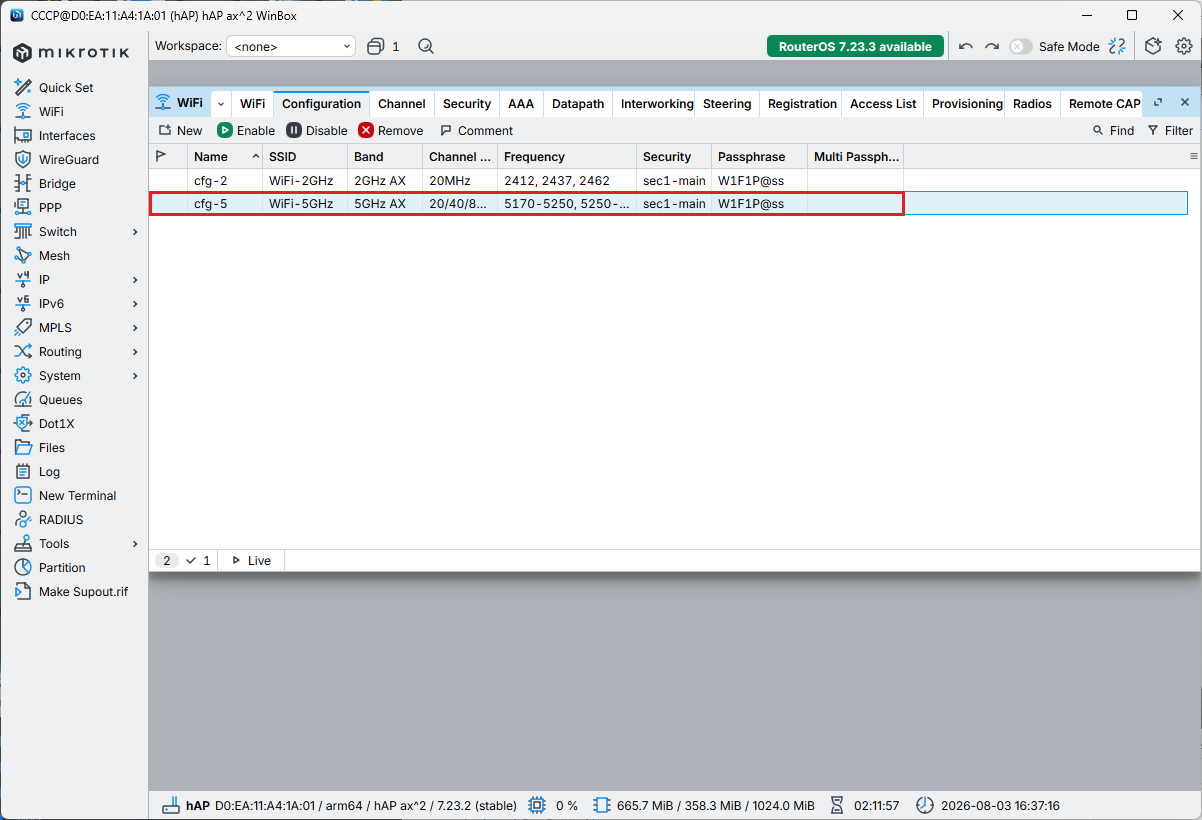The height and width of the screenshot is (820, 1202).
Task: Open WinBox settings gear
Action: 1184,46
